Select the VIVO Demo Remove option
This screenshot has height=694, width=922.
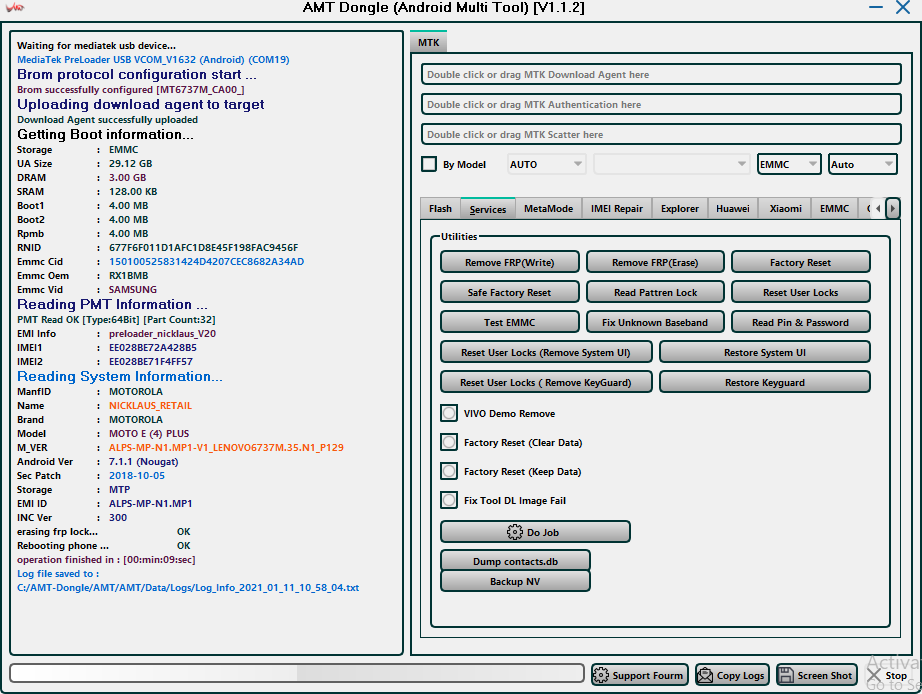[449, 413]
